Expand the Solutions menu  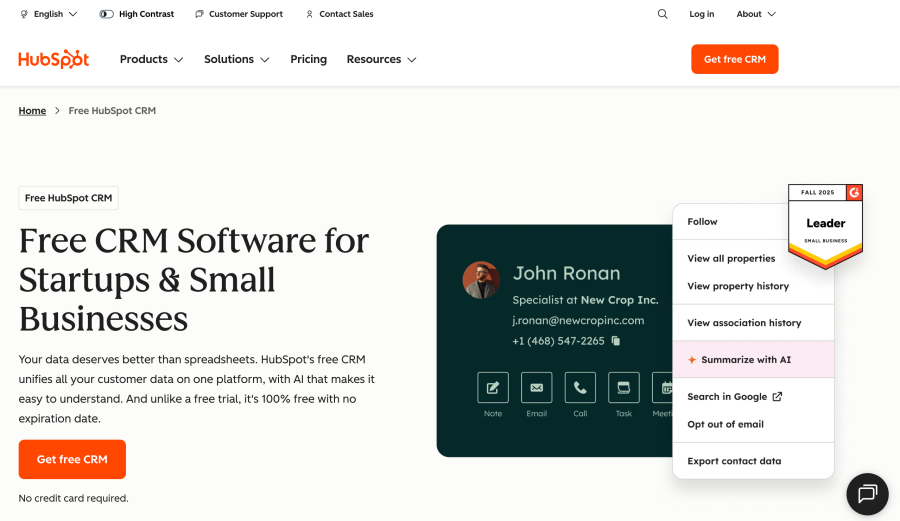pos(236,59)
